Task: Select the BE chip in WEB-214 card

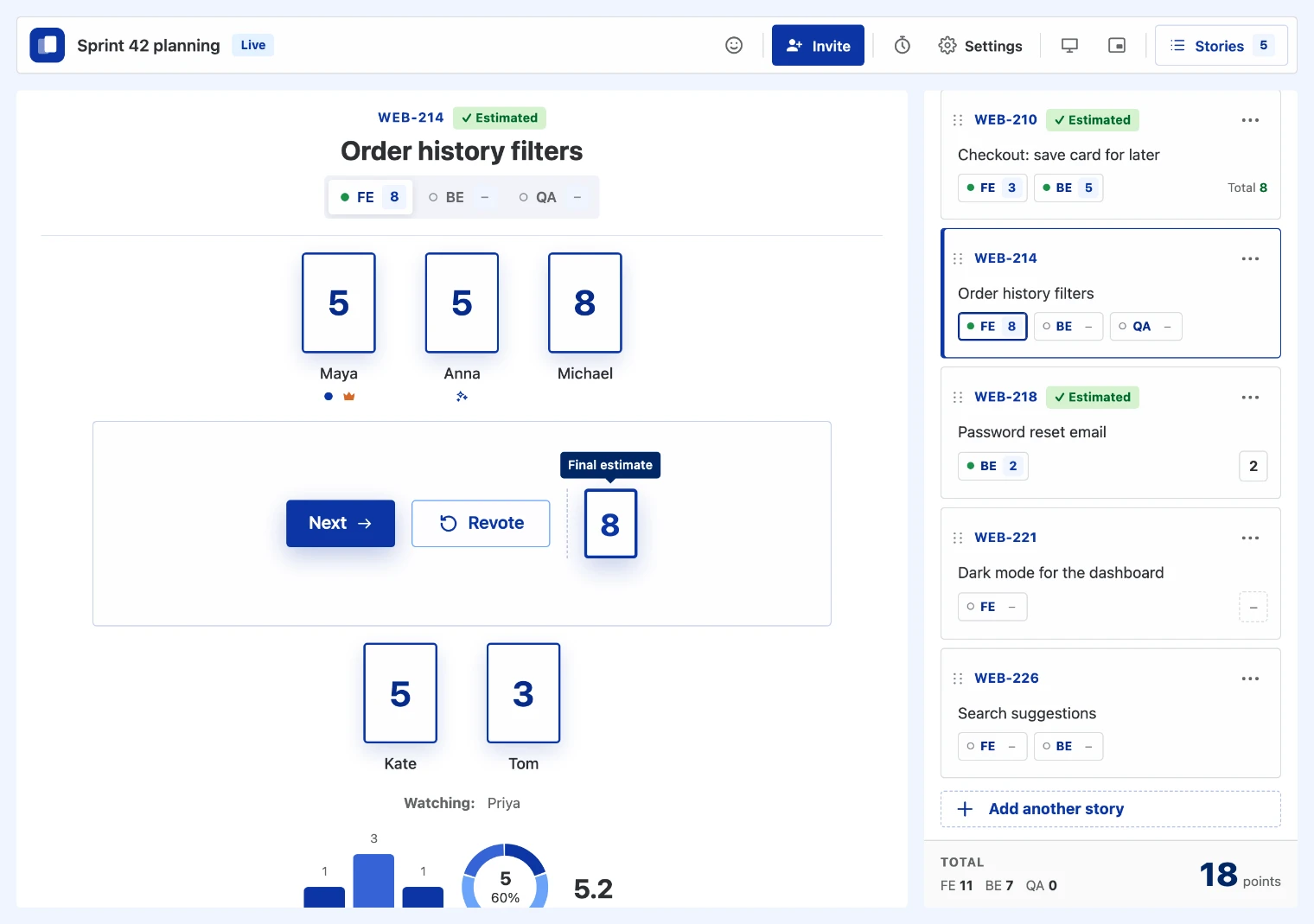Action: tap(1068, 327)
